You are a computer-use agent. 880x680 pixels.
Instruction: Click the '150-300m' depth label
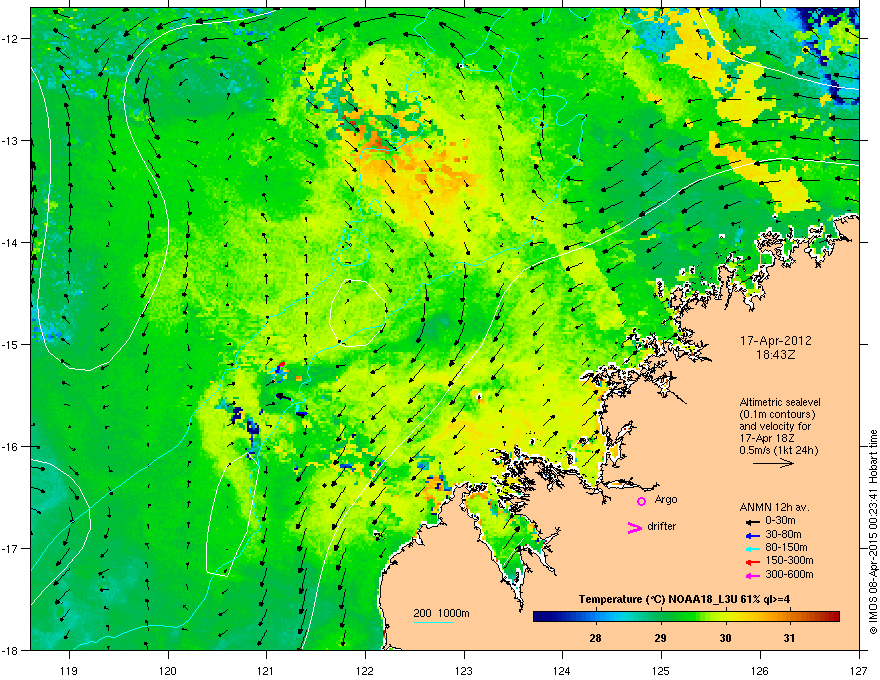point(789,560)
